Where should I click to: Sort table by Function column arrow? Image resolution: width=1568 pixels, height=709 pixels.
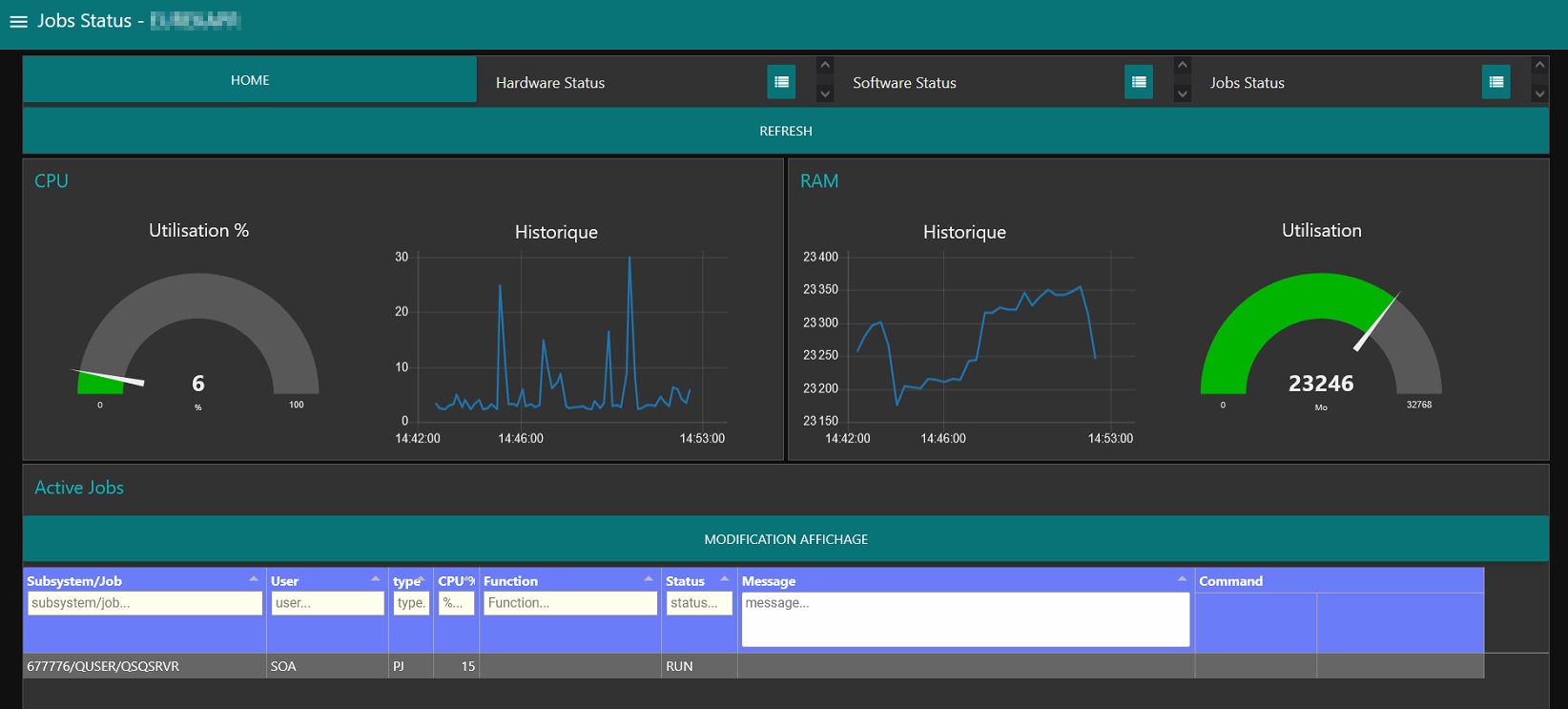[649, 579]
